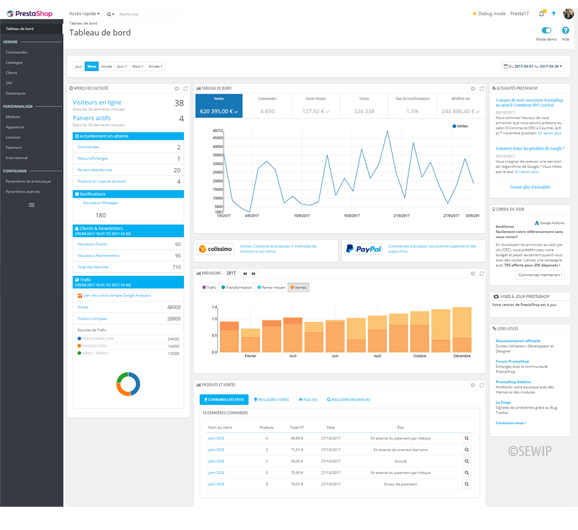View details of 89,89 € order

(467, 439)
